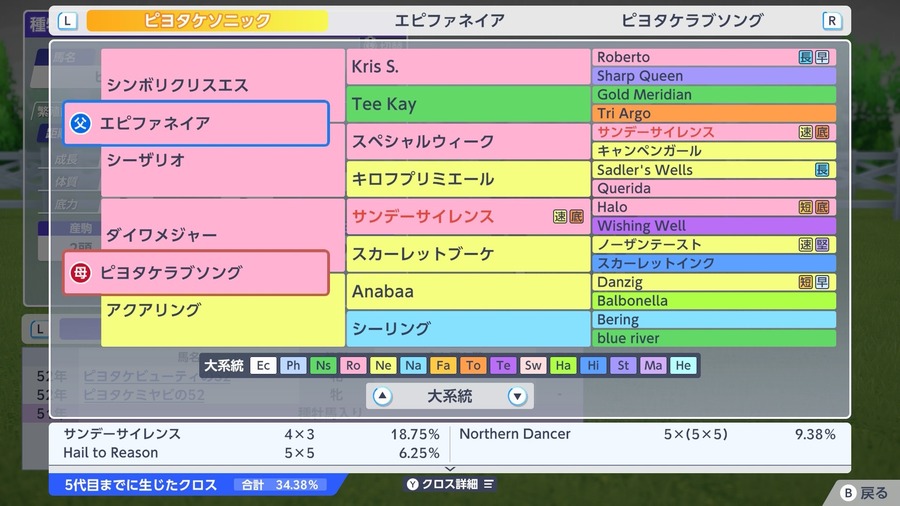This screenshot has width=900, height=506.
Task: Select the ピヨタケソニック tab
Action: pos(207,21)
